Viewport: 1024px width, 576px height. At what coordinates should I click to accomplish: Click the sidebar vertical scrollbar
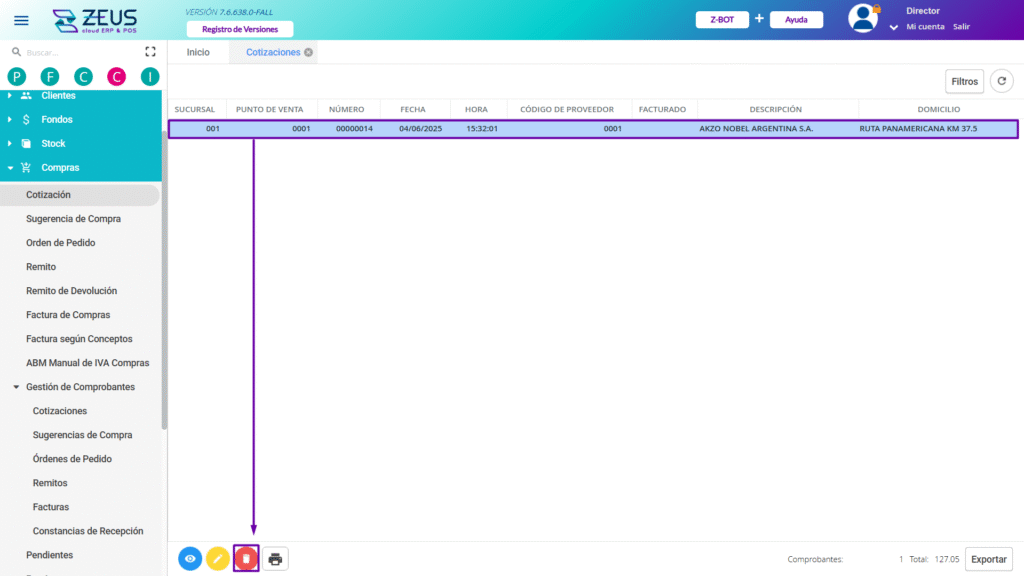coord(164,280)
